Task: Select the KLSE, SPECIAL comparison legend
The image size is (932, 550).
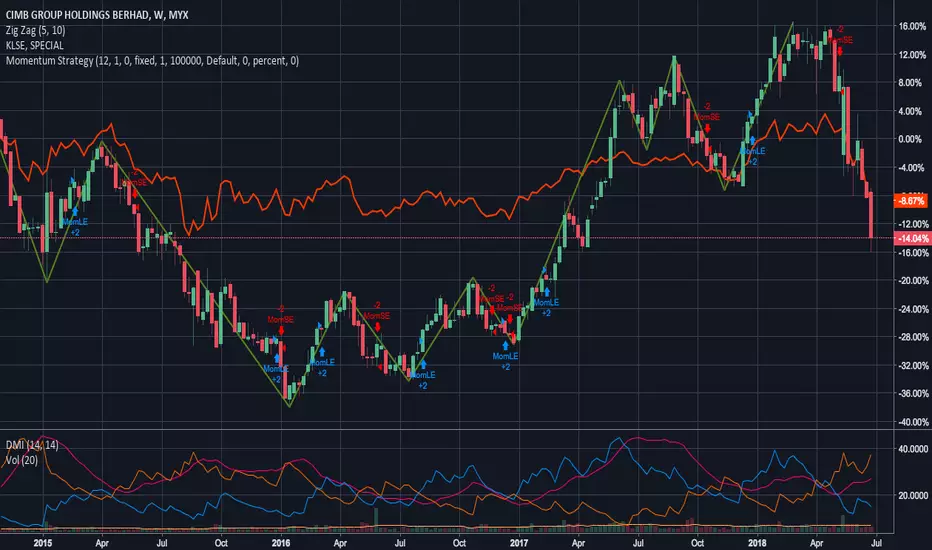Action: [x=34, y=45]
